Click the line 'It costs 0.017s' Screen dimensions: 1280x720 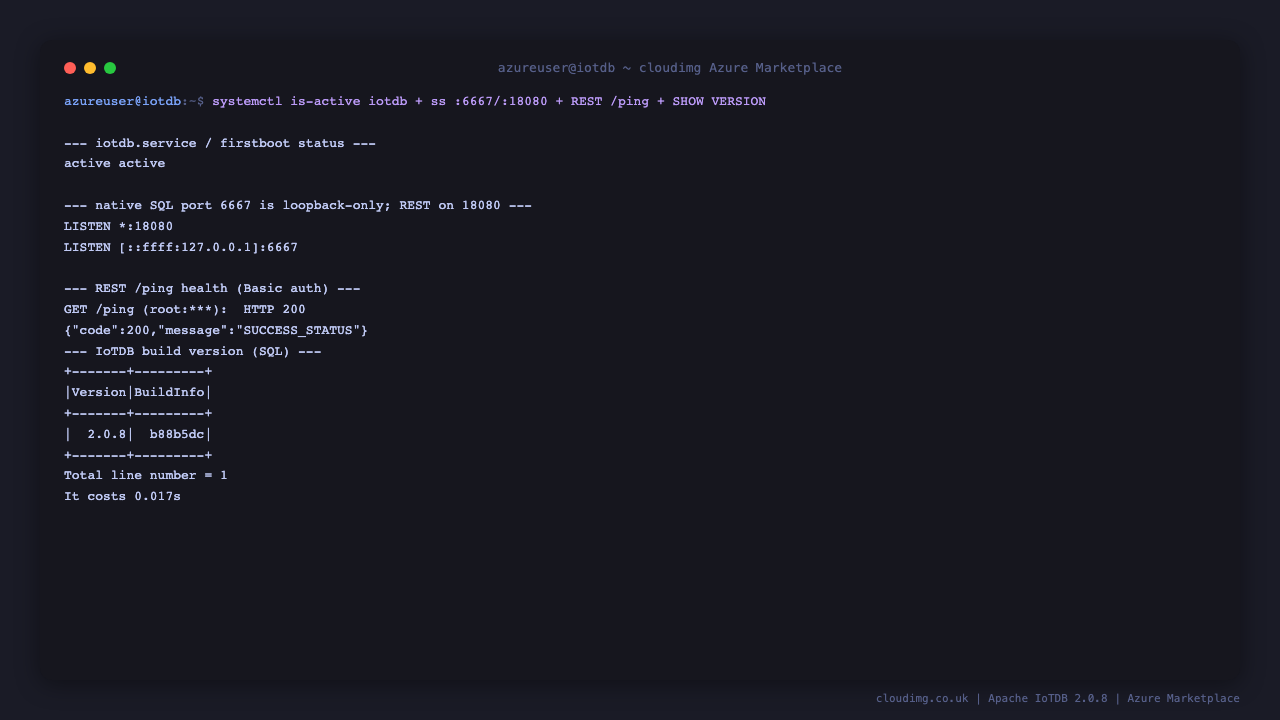(122, 496)
